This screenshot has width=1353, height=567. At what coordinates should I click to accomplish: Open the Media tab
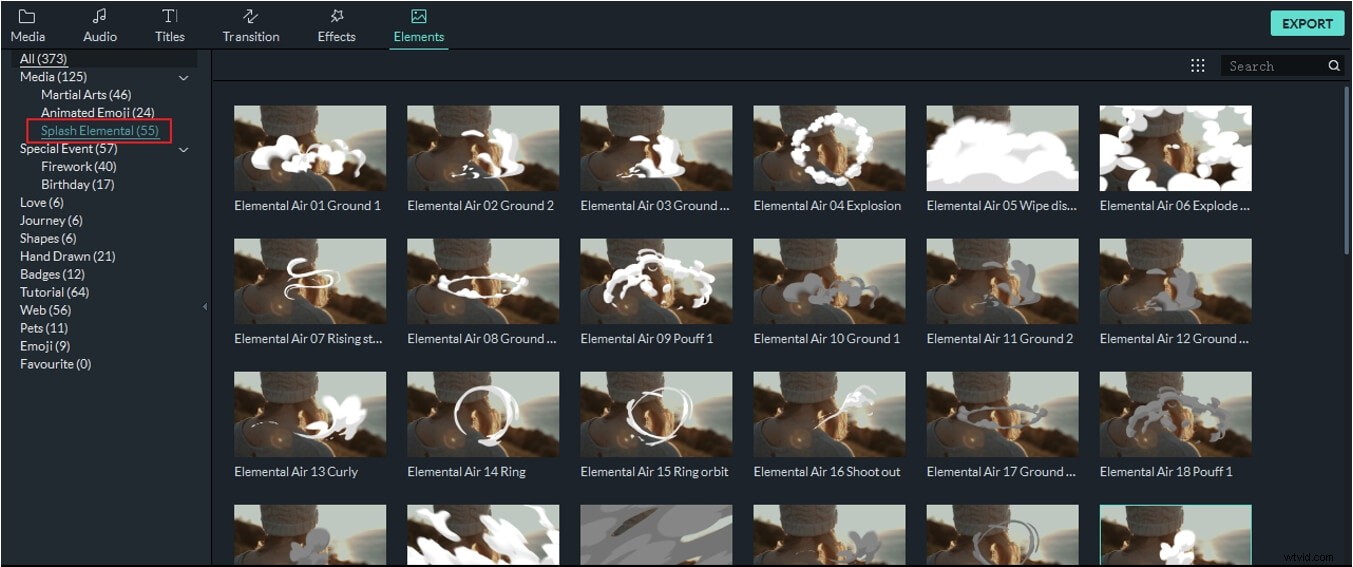(x=27, y=26)
